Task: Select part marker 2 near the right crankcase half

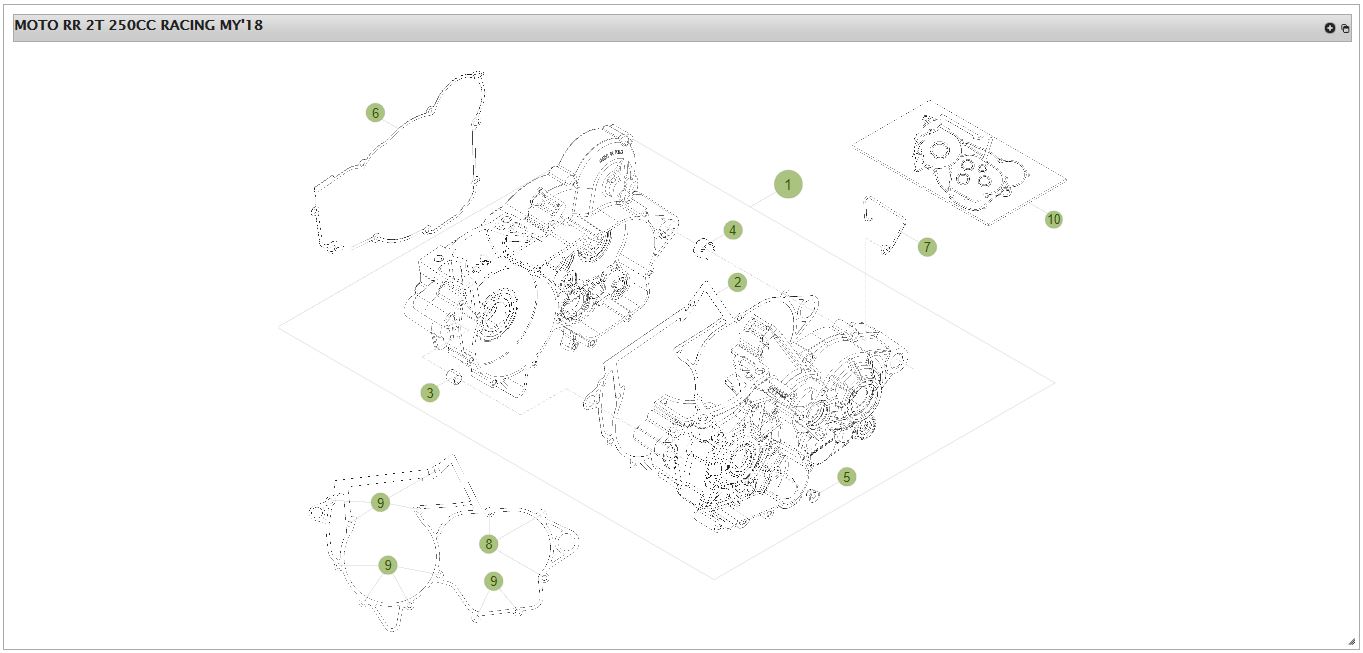Action: pyautogui.click(x=738, y=282)
